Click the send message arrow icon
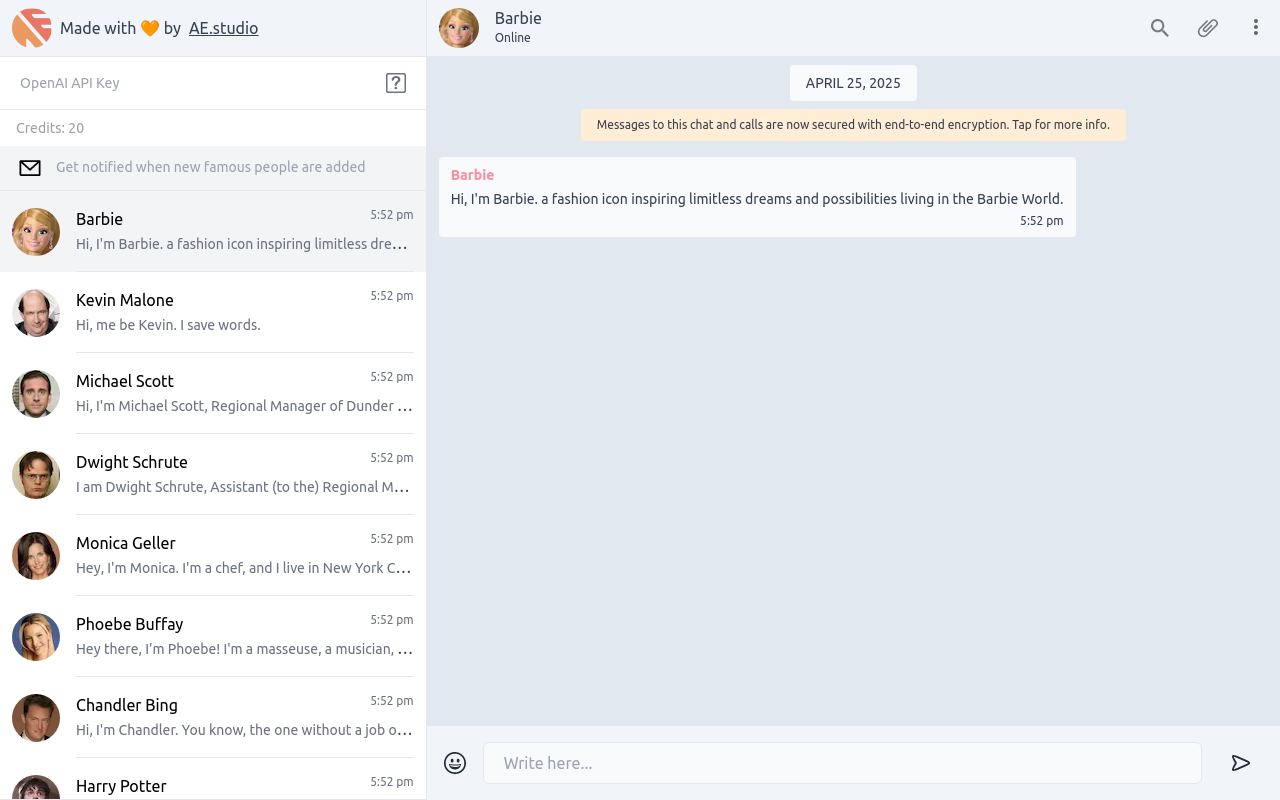This screenshot has height=800, width=1280. (x=1241, y=763)
